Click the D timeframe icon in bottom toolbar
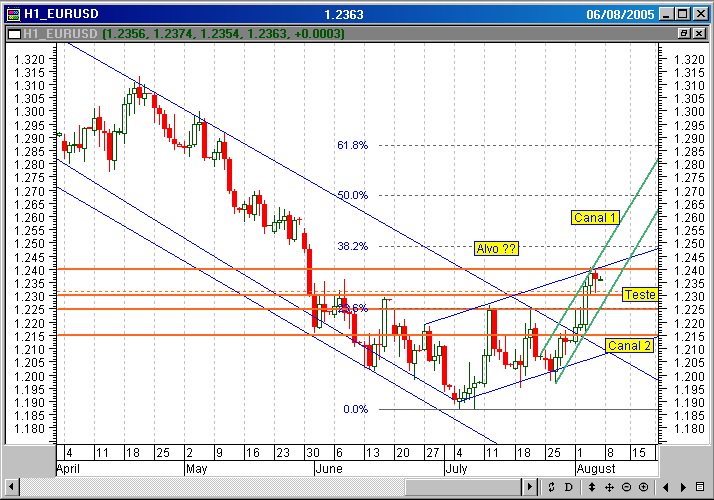The height and width of the screenshot is (500, 714). (568, 487)
